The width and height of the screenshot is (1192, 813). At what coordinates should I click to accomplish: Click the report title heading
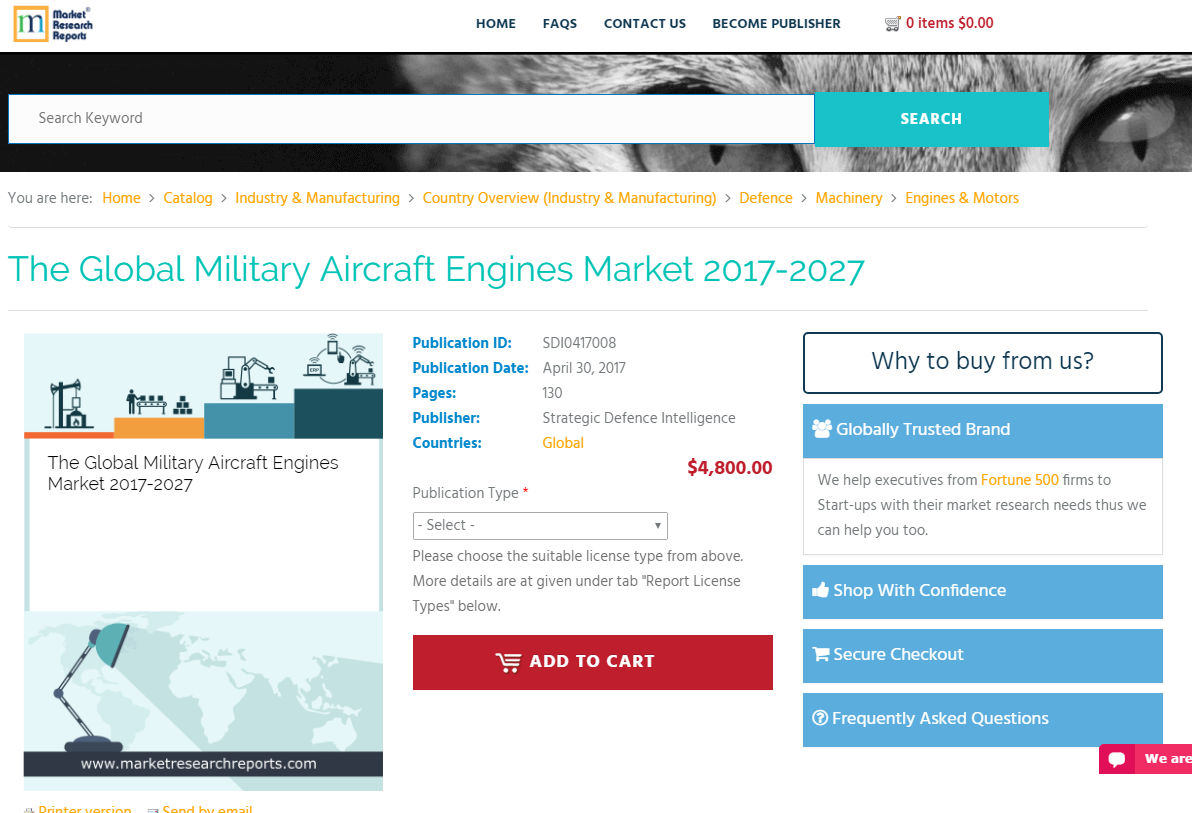(436, 269)
